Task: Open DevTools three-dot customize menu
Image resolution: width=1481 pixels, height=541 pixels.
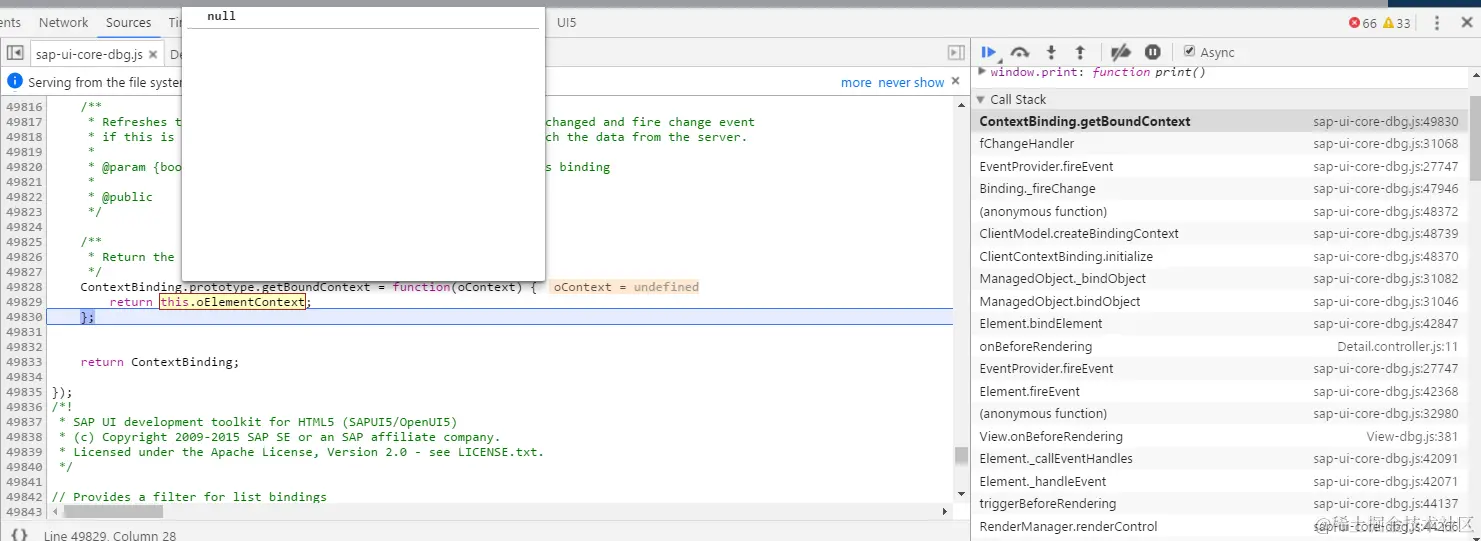Action: coord(1437,22)
